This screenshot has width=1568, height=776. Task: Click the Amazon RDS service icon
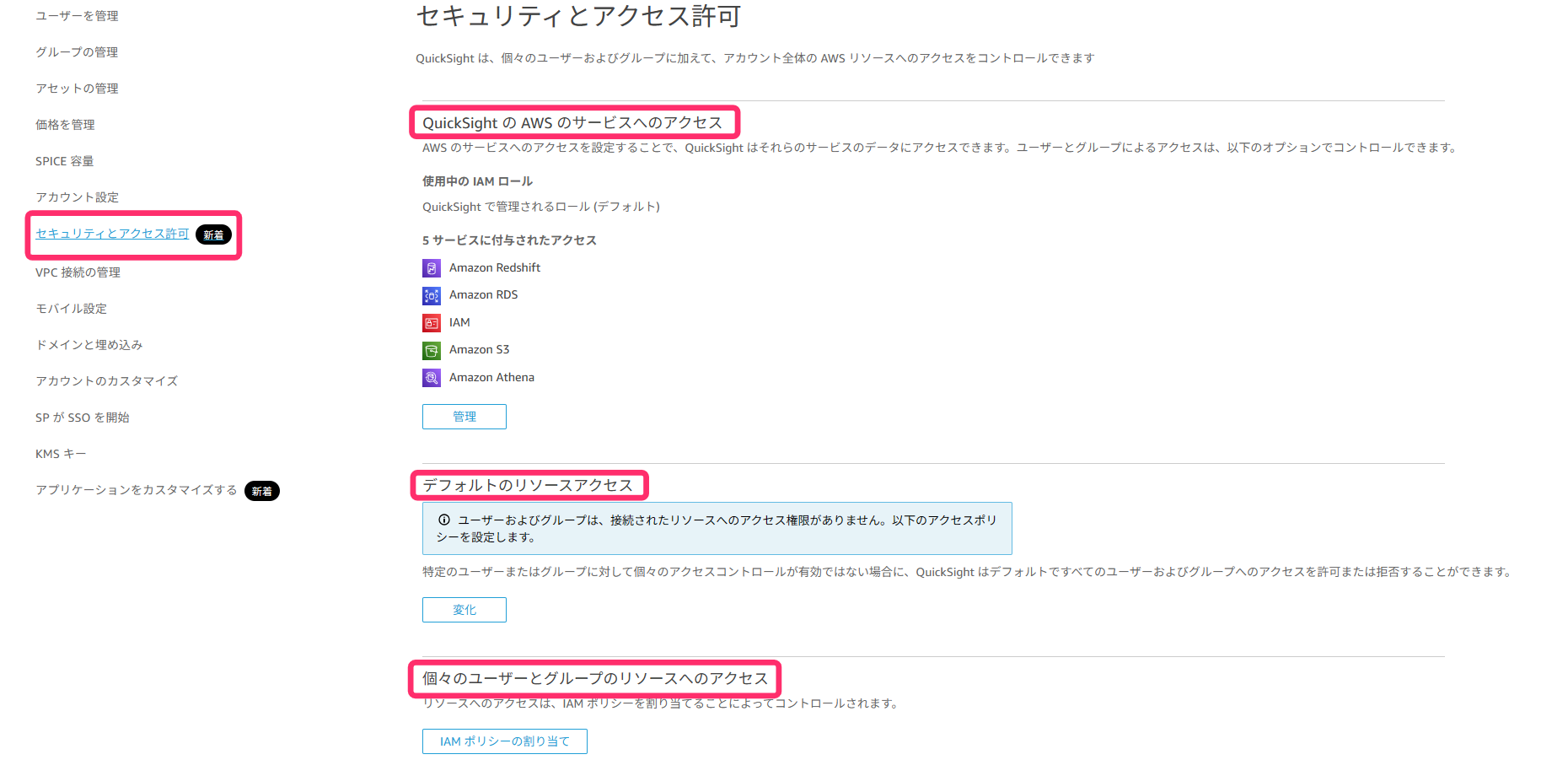coord(432,296)
